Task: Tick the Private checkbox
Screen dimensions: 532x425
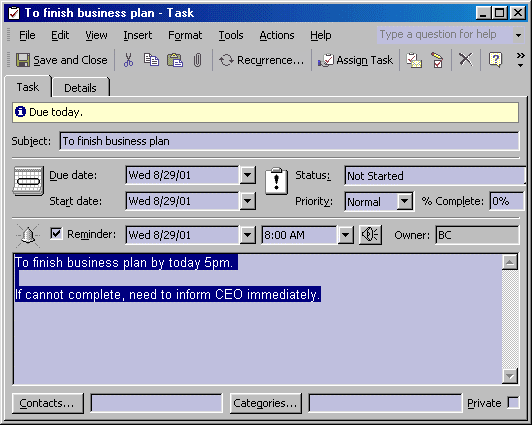Action: [x=513, y=403]
